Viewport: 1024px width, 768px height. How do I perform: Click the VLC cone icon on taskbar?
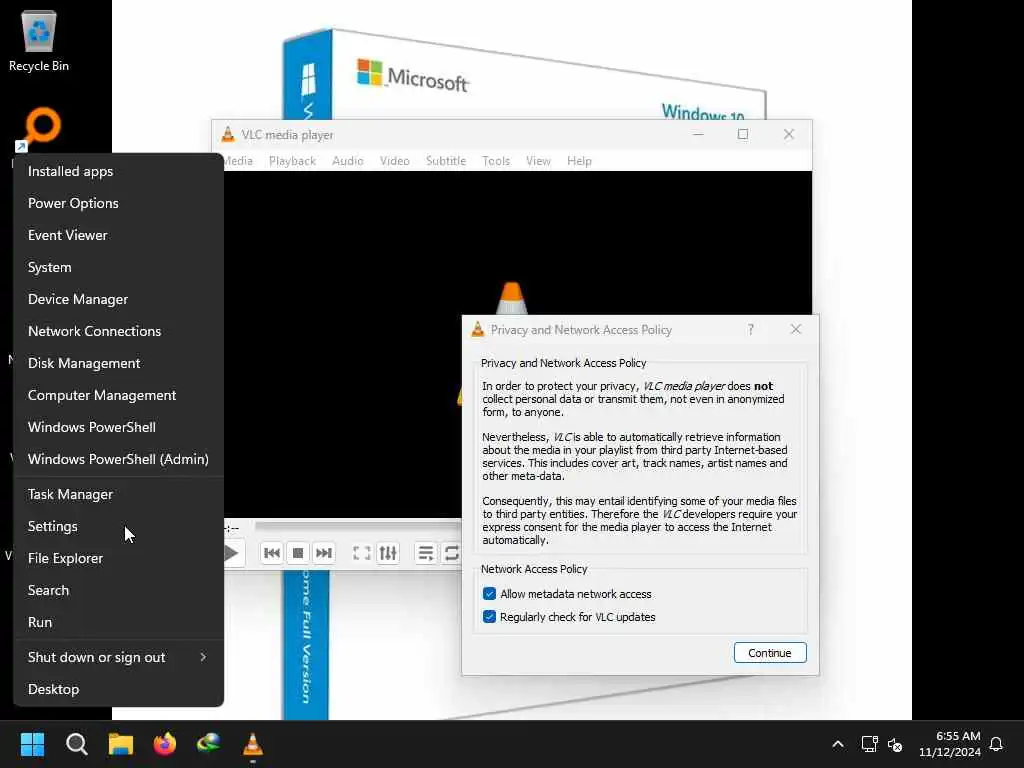pos(253,744)
